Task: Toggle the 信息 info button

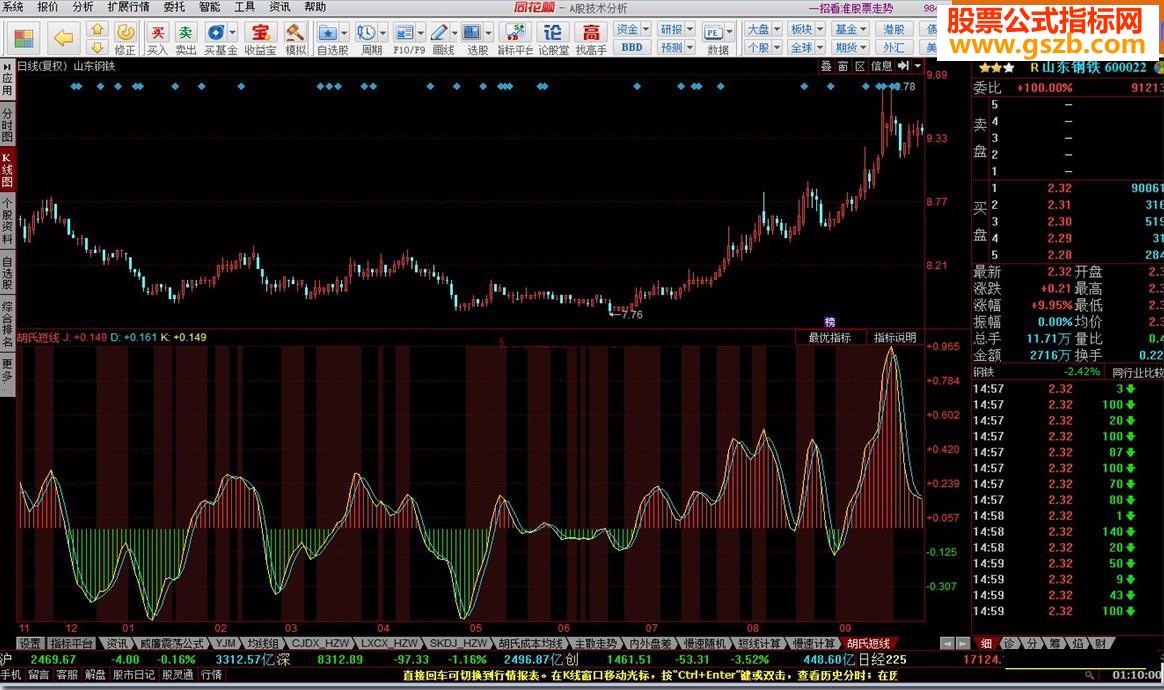Action: tap(882, 66)
